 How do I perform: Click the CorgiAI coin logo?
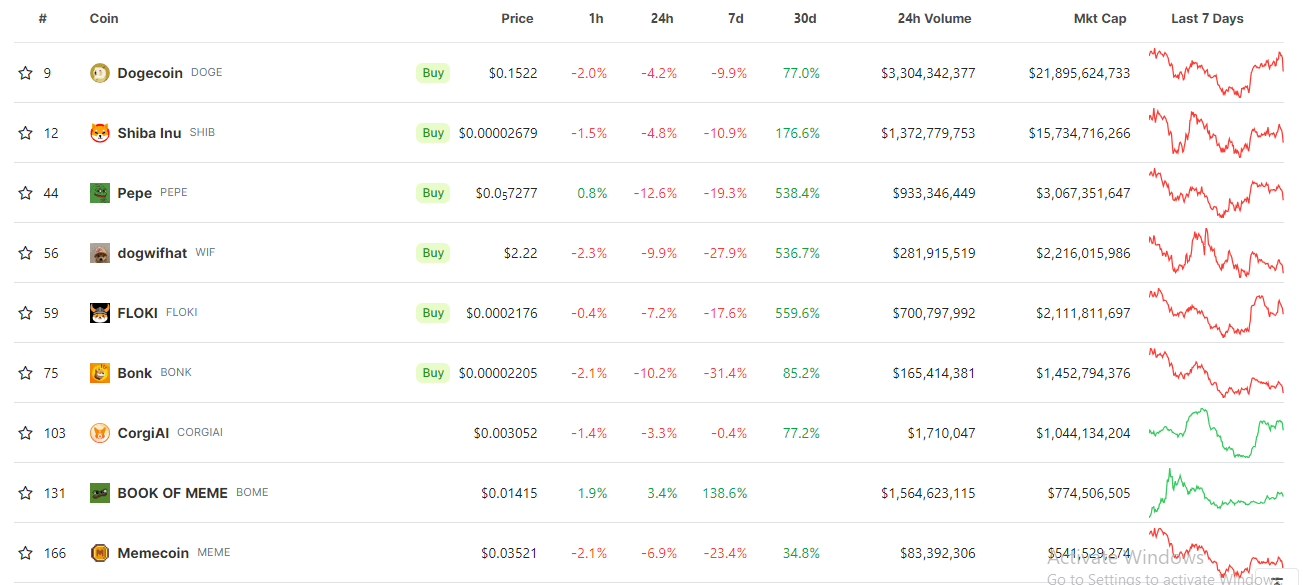point(100,433)
